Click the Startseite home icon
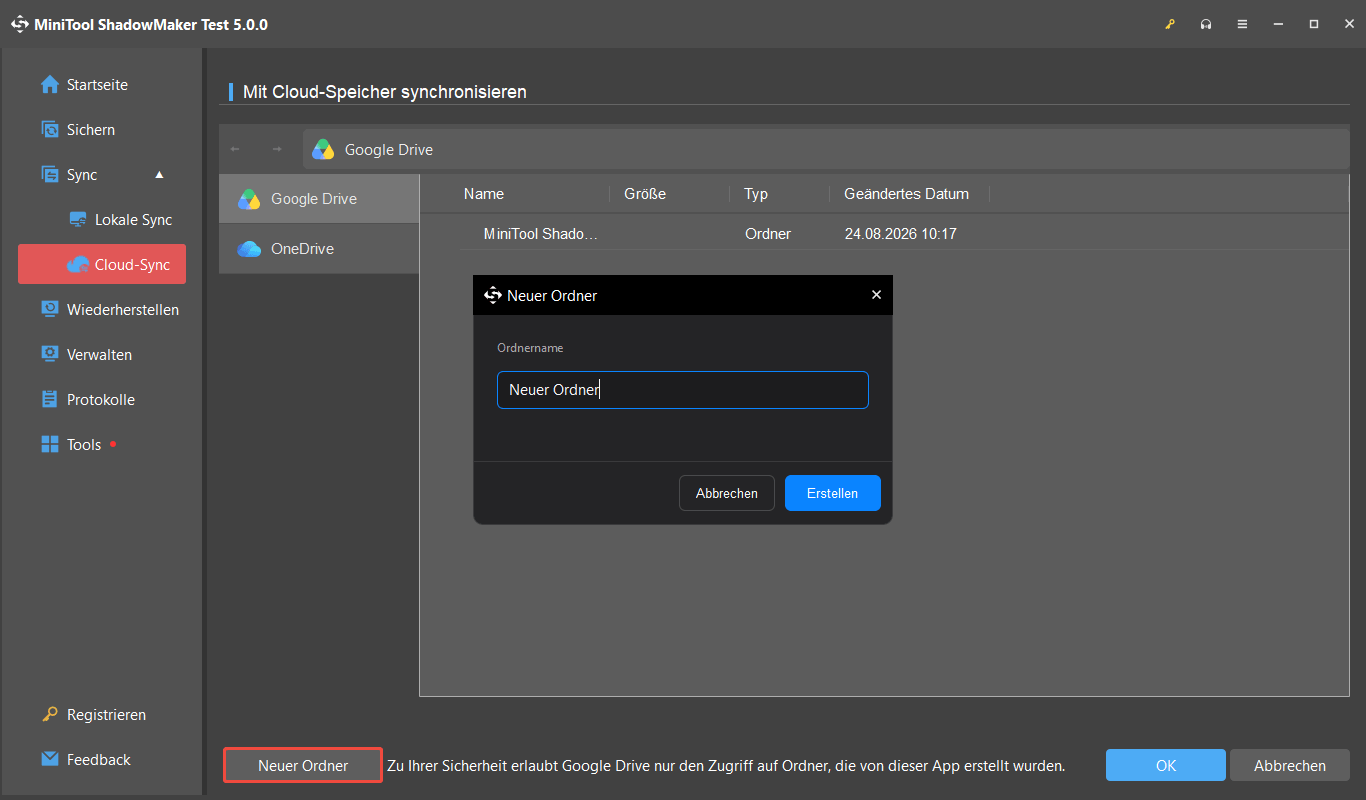This screenshot has width=1366, height=800. coord(50,85)
